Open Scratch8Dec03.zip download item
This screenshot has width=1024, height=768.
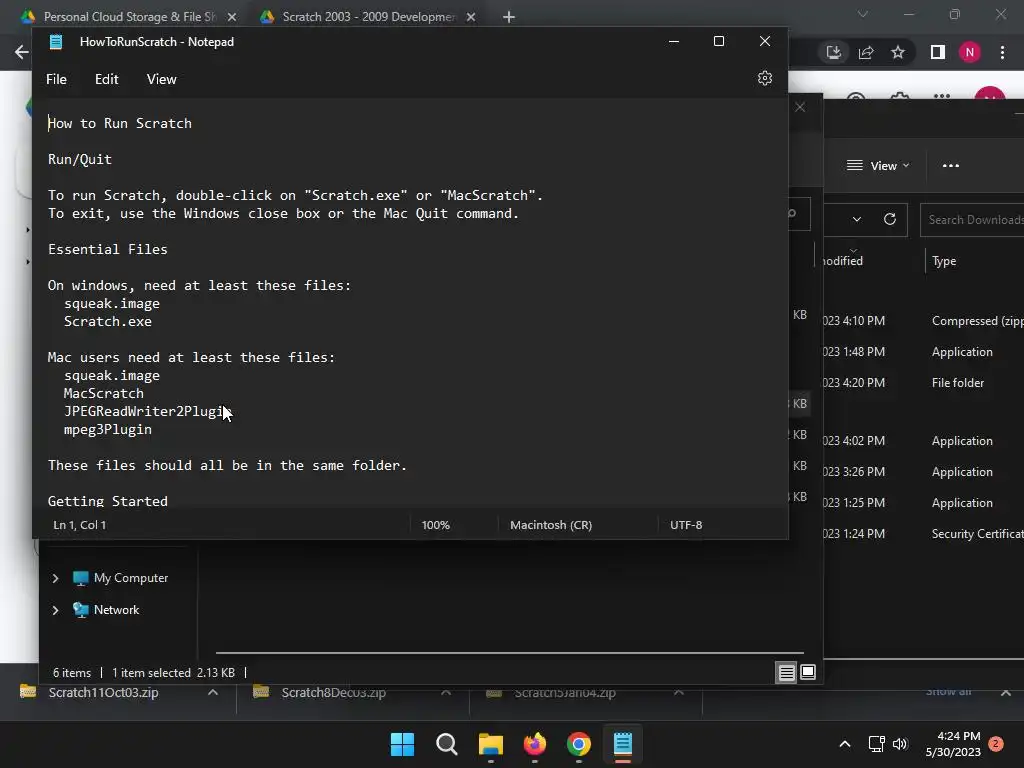pyautogui.click(x=334, y=692)
